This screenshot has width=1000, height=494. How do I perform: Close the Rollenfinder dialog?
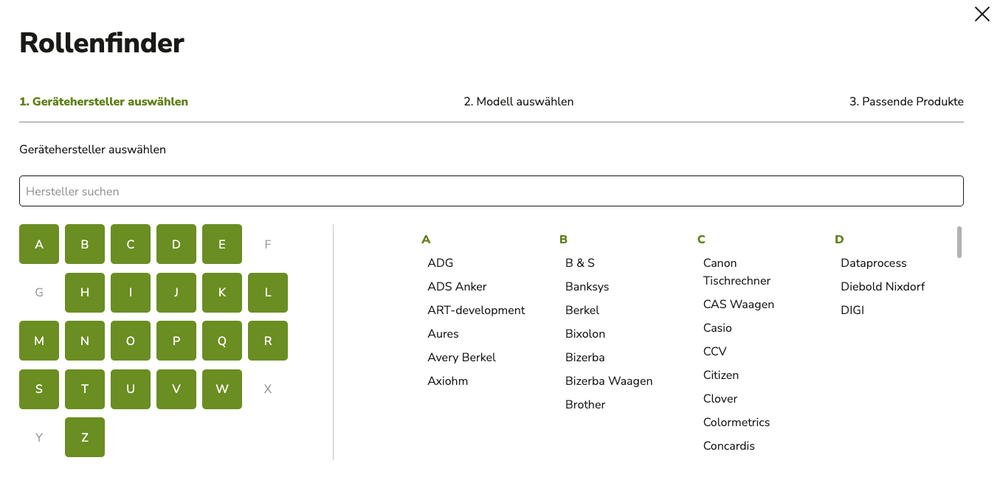[982, 14]
